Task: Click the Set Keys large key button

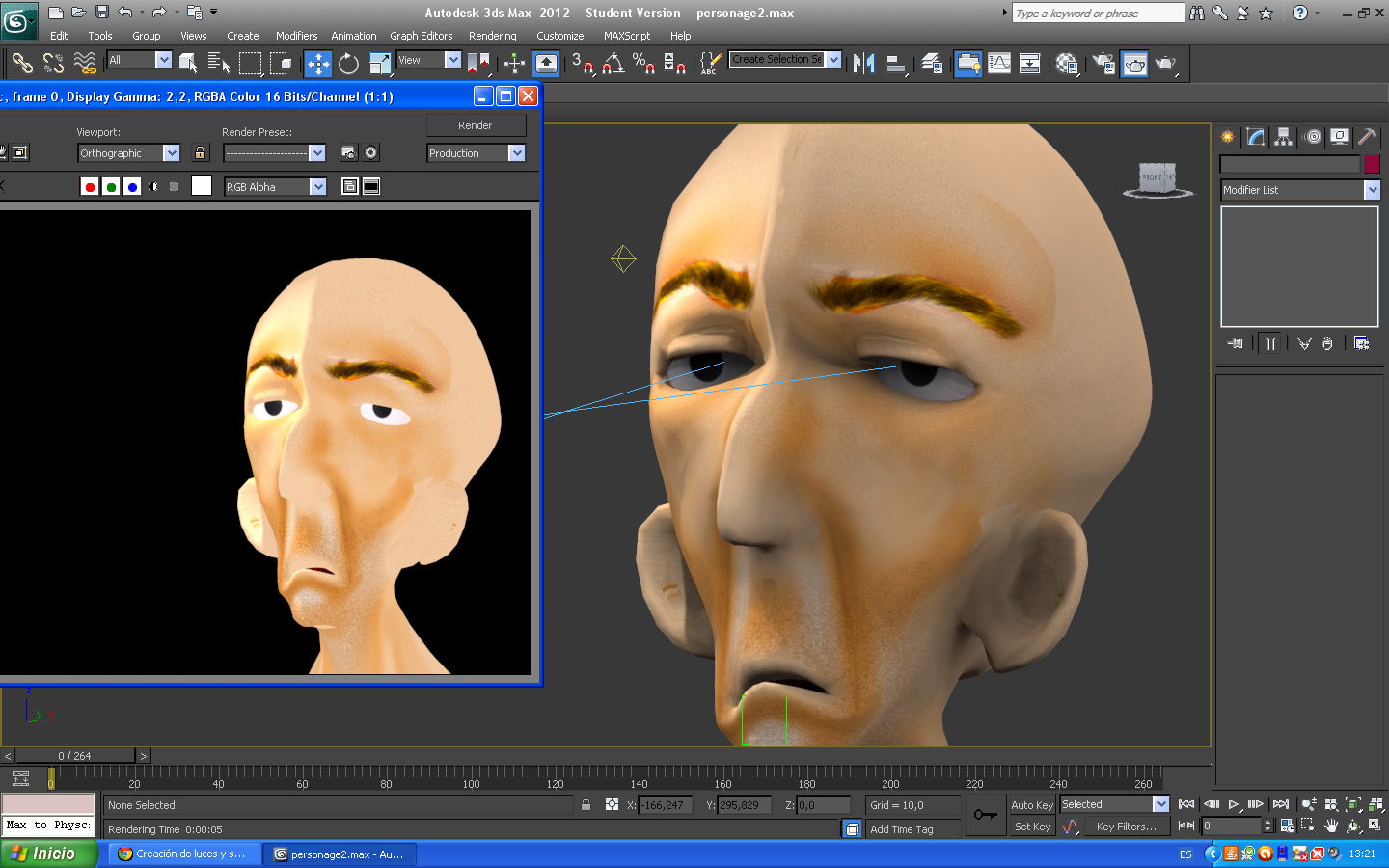Action: click(986, 815)
